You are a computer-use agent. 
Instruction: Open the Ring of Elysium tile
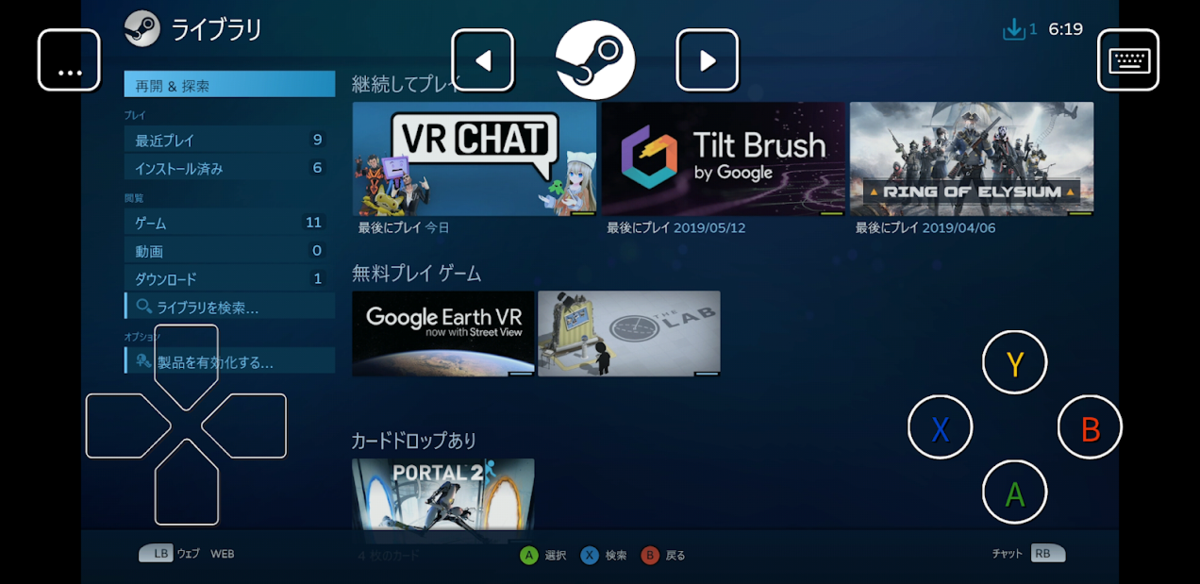coord(971,159)
